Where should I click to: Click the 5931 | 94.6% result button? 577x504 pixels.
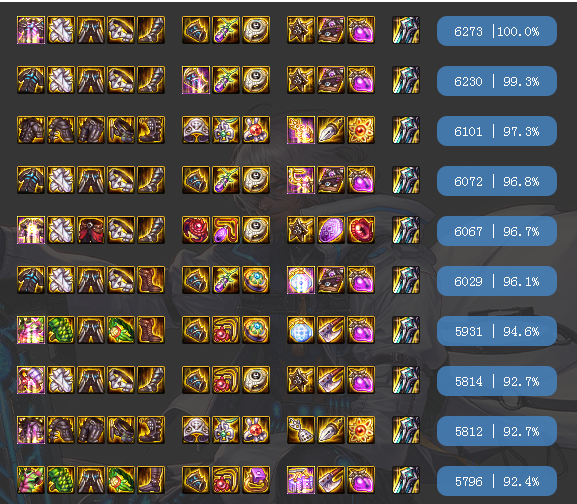(x=496, y=331)
